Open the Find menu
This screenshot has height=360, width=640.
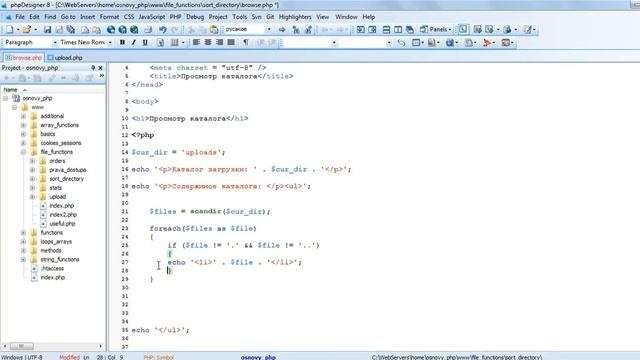pos(50,17)
